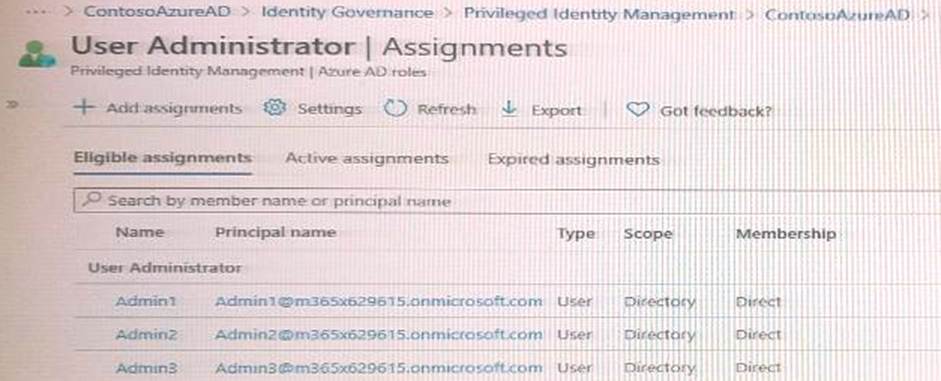
Task: Select the Eligible assignments tab
Action: (162, 158)
